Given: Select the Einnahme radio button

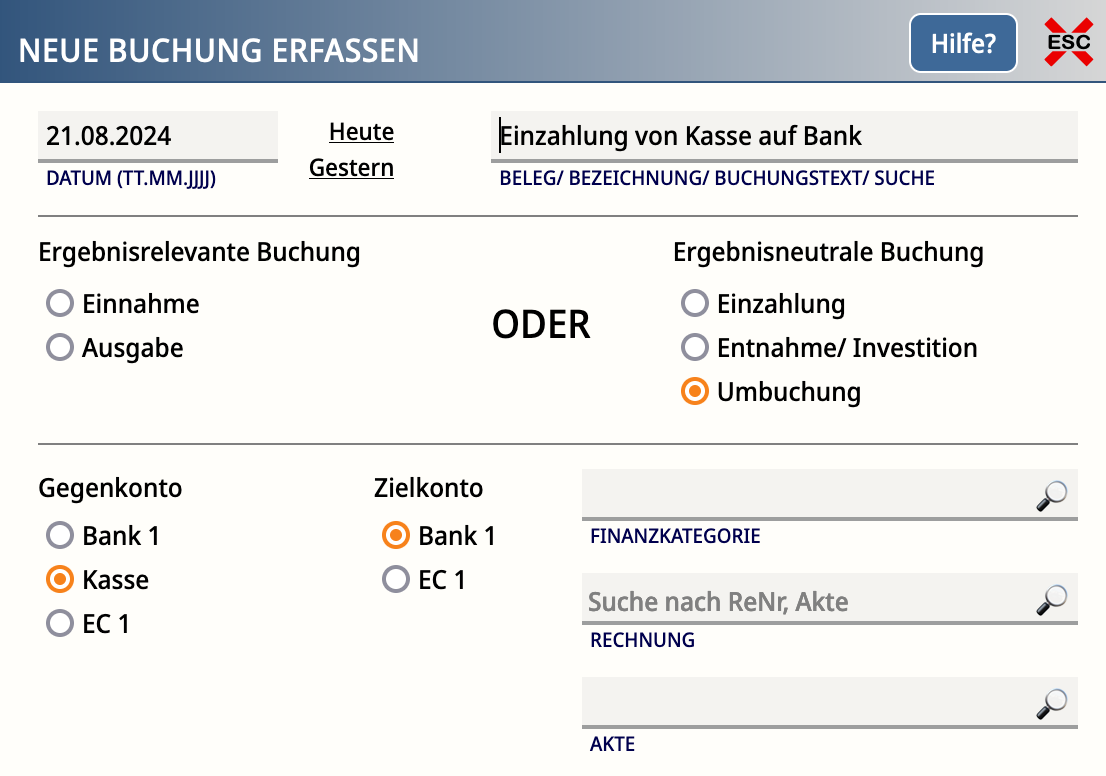Looking at the screenshot, I should coord(60,303).
